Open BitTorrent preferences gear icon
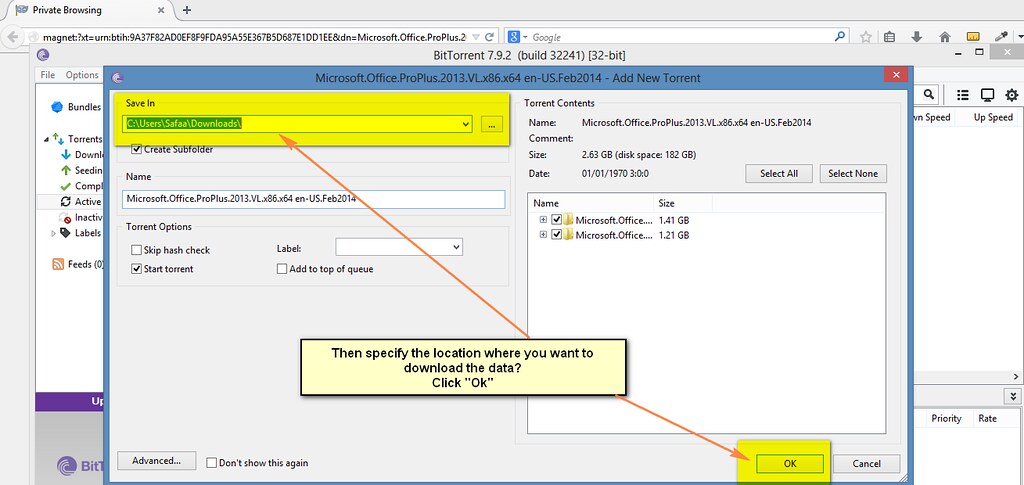 pyautogui.click(x=1012, y=95)
